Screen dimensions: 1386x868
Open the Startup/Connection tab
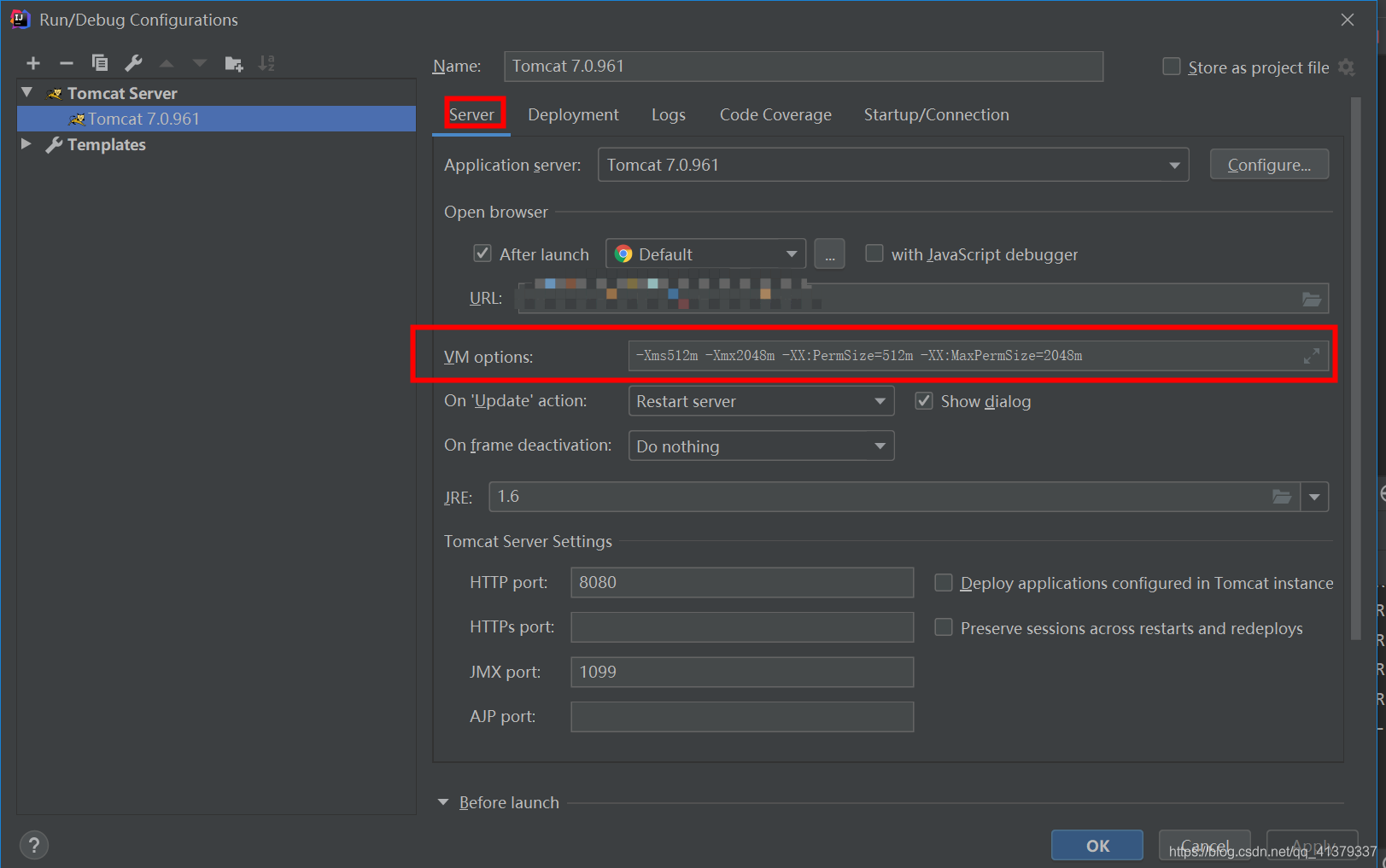(935, 114)
